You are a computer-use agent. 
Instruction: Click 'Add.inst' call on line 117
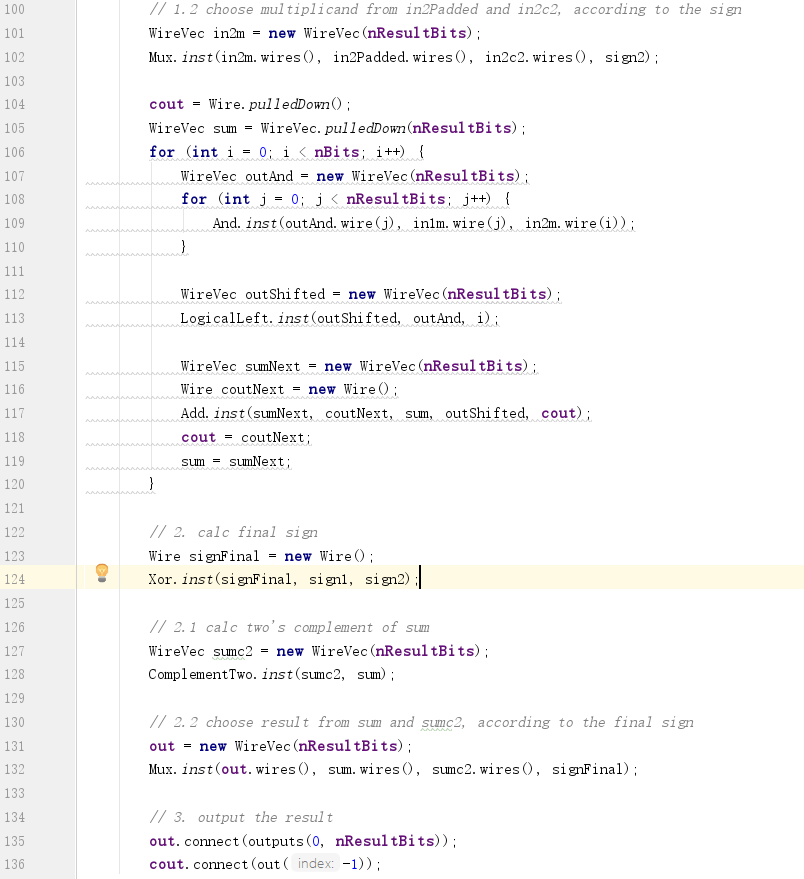click(x=213, y=414)
